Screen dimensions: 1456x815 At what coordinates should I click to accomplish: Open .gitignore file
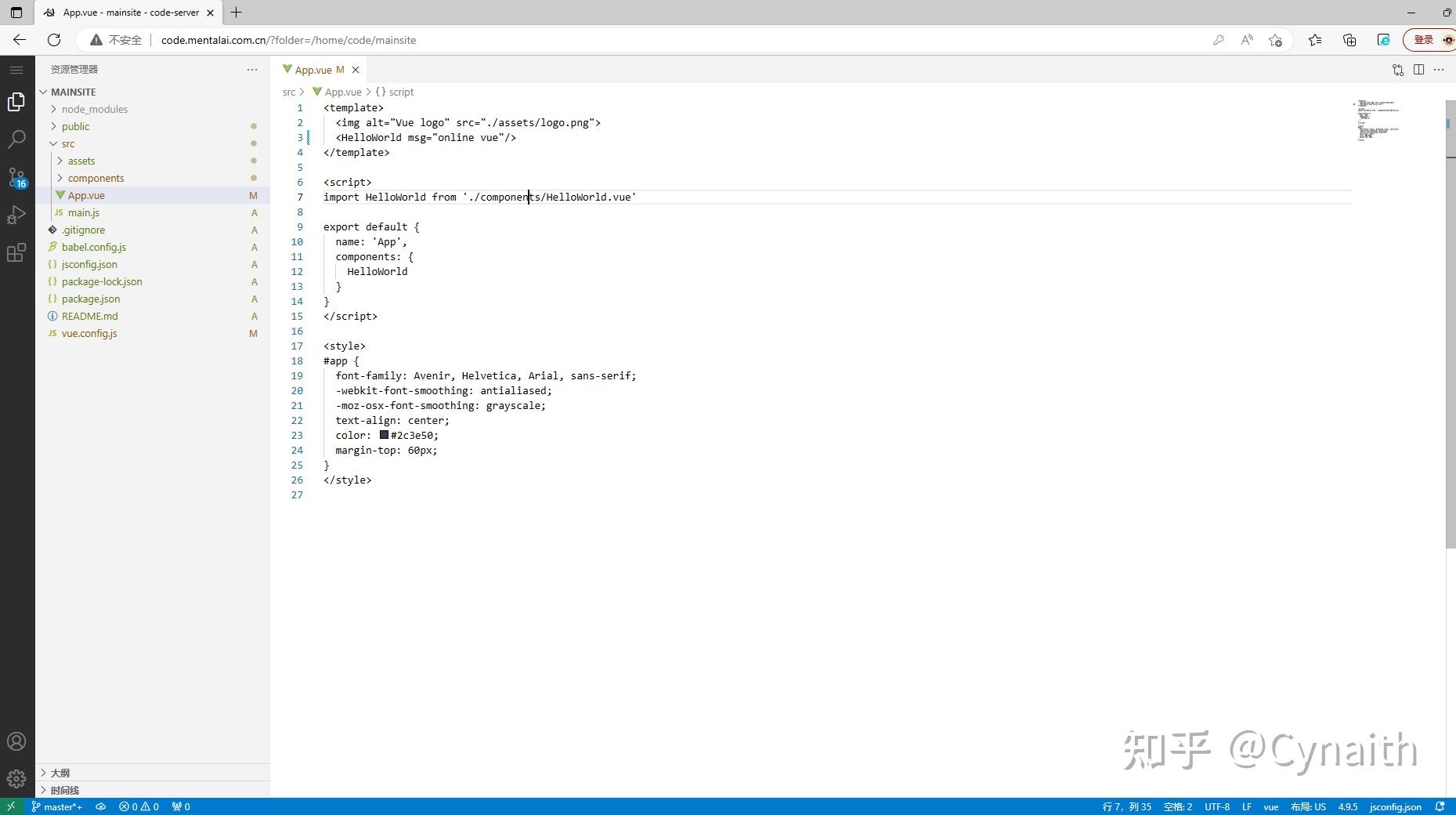tap(153, 230)
